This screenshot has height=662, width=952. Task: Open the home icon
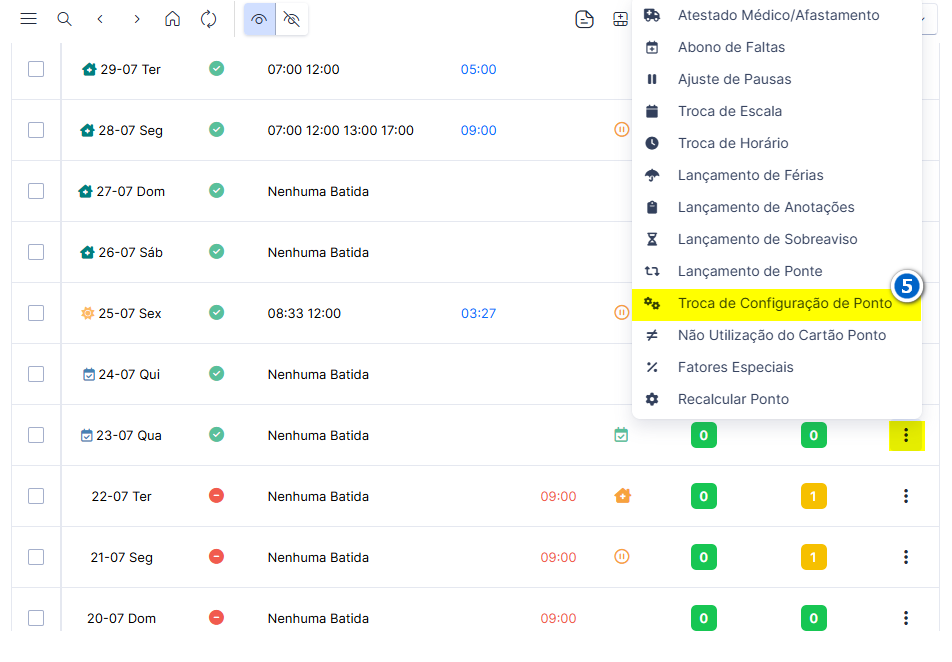click(x=172, y=19)
